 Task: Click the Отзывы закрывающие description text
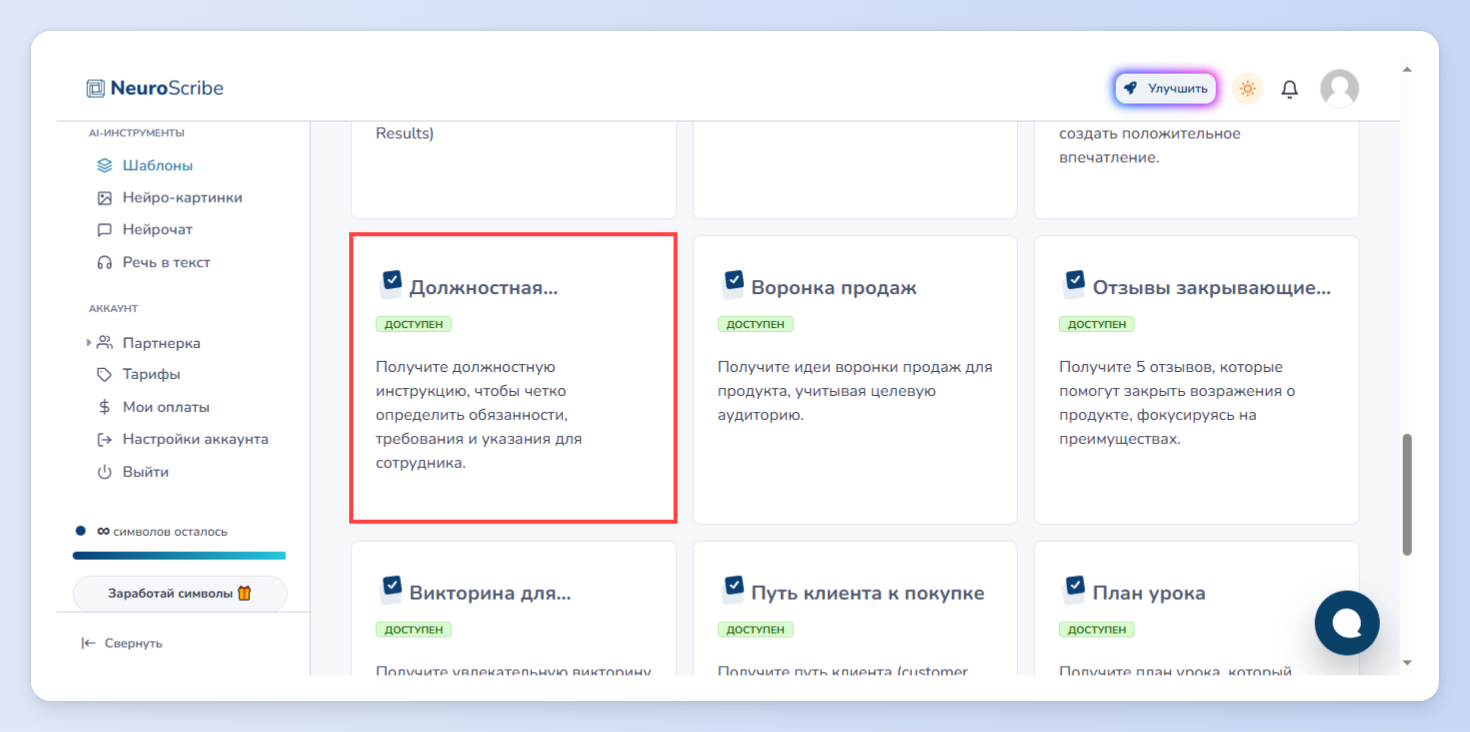pyautogui.click(x=1177, y=403)
